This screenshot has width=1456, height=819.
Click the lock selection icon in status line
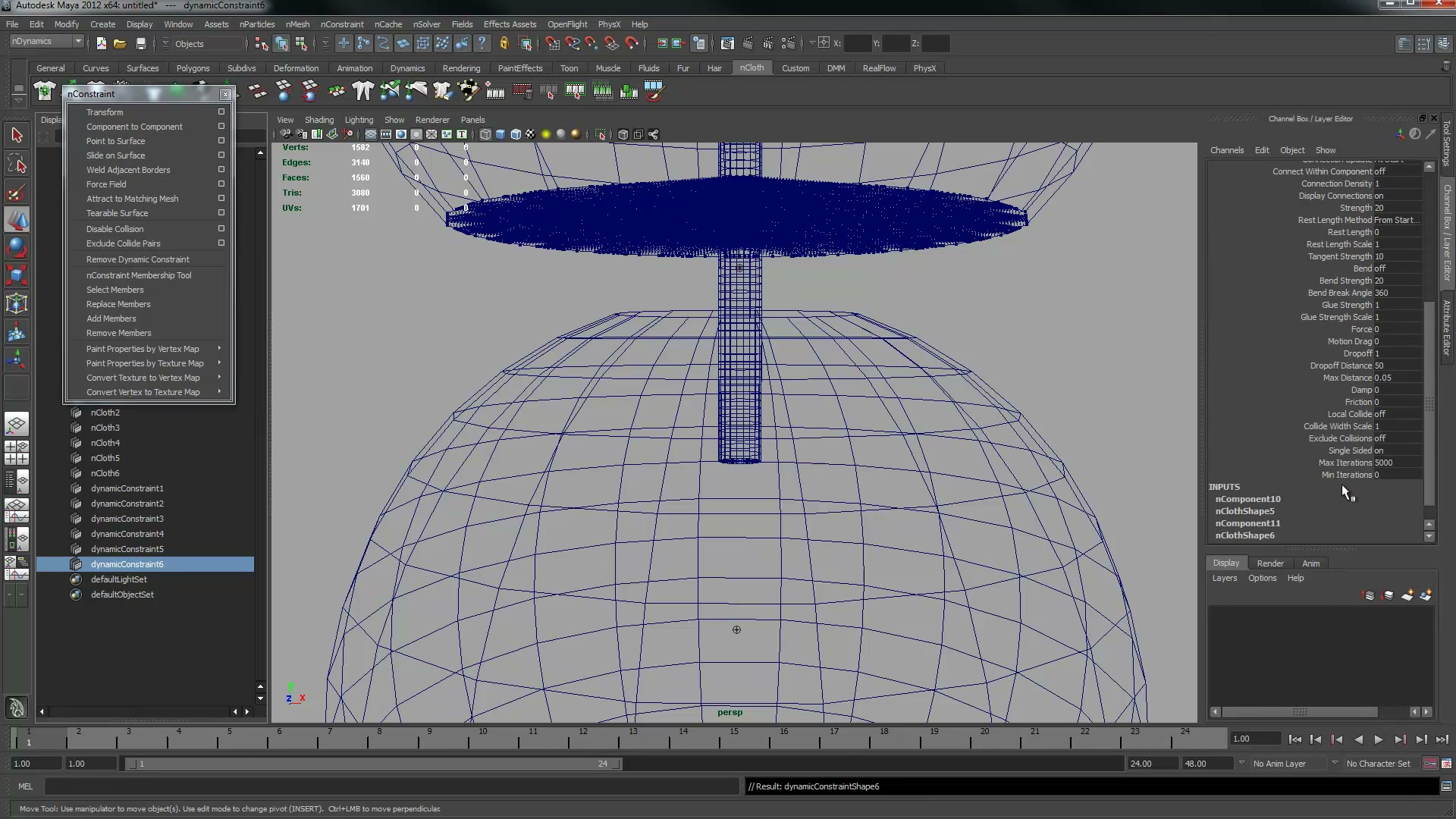(x=504, y=43)
